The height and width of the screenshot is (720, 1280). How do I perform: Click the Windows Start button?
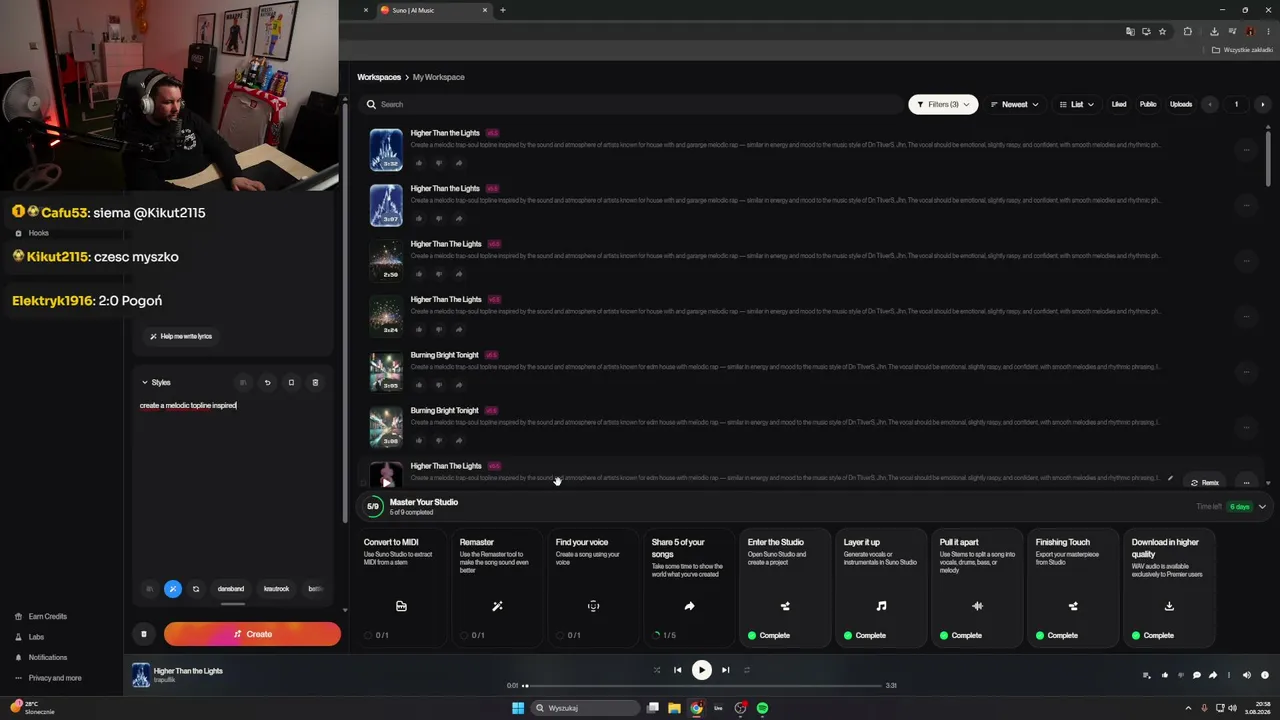[x=518, y=708]
